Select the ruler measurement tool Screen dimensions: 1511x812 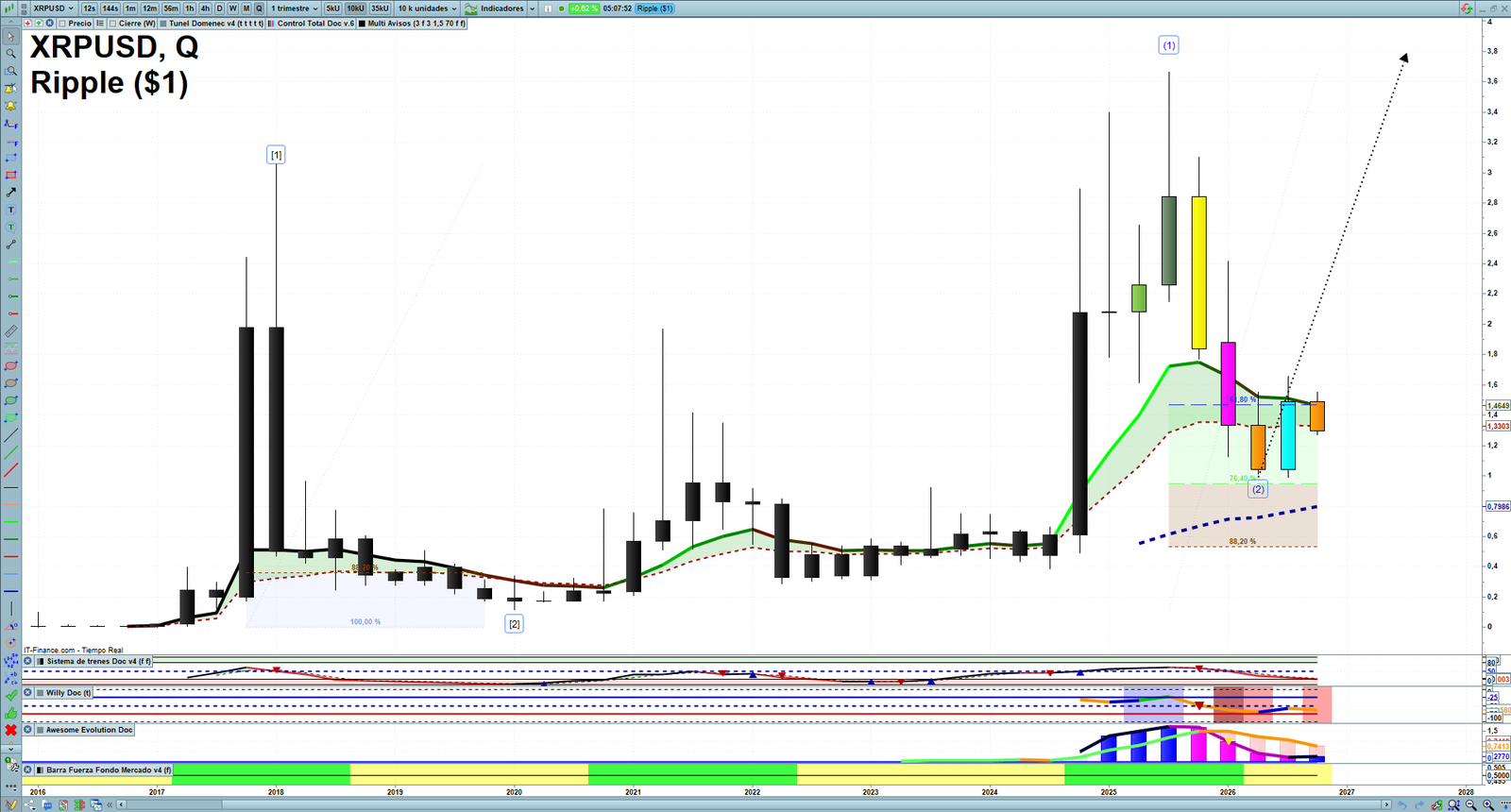tap(10, 331)
